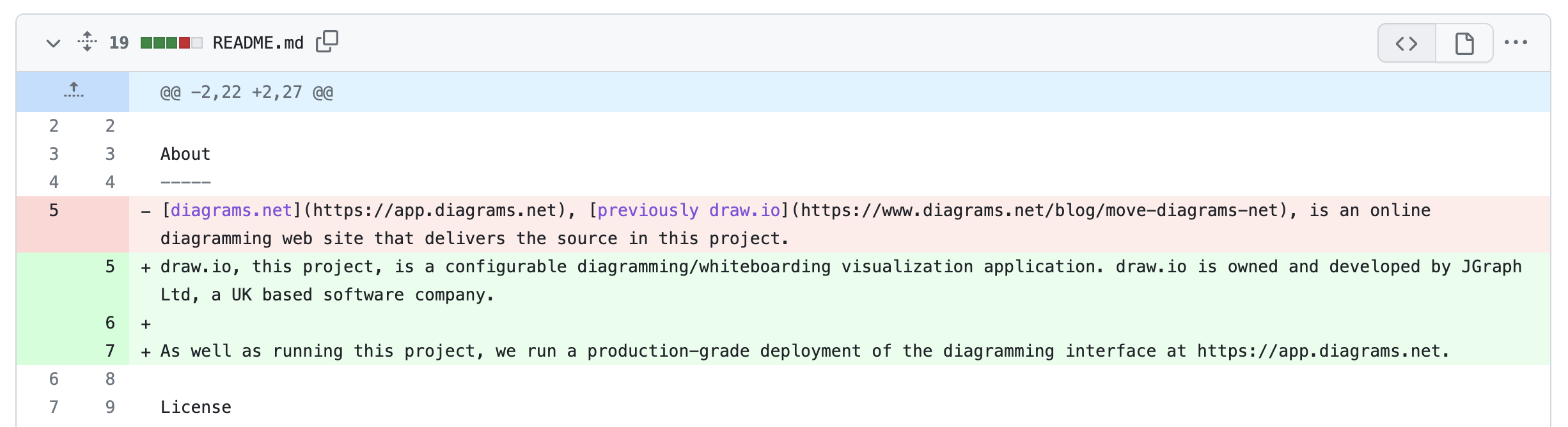Select the display source diff icon
This screenshot has width=1568, height=427.
pos(1405,43)
